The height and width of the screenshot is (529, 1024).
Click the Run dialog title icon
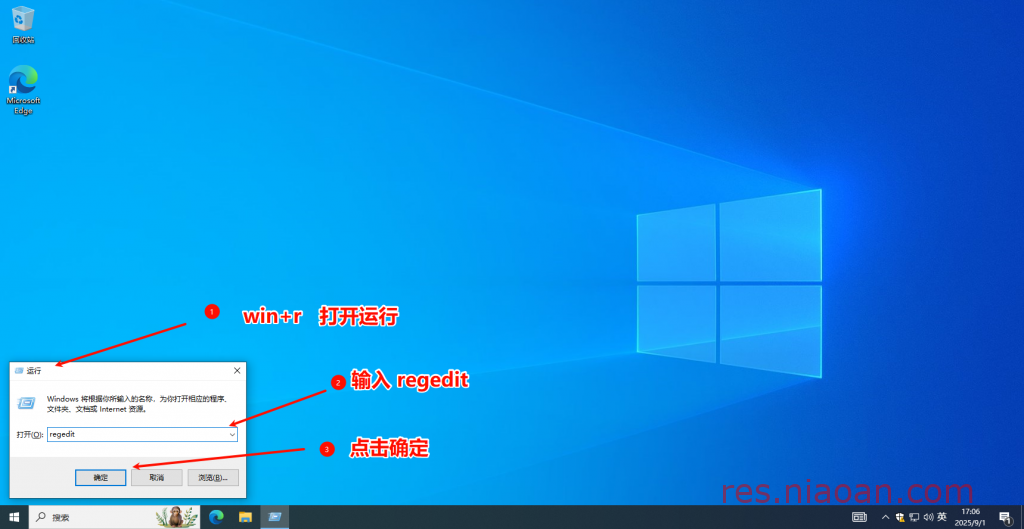pos(19,370)
